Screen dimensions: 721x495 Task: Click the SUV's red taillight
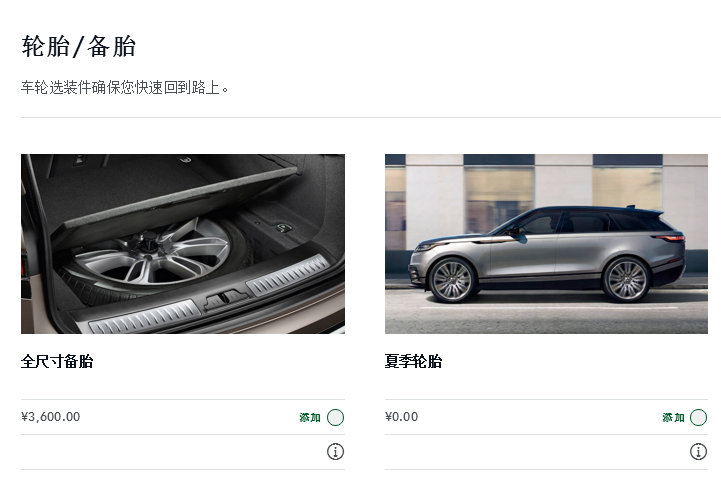[x=669, y=238]
